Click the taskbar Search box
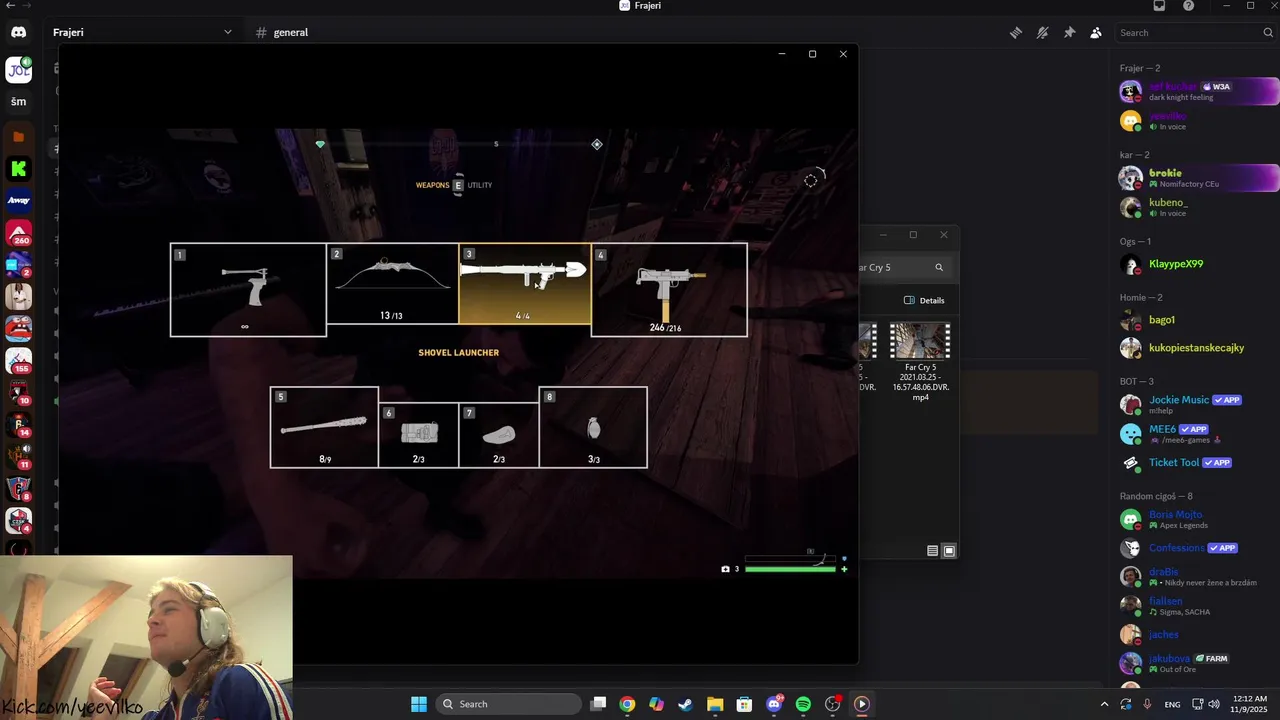 (509, 704)
